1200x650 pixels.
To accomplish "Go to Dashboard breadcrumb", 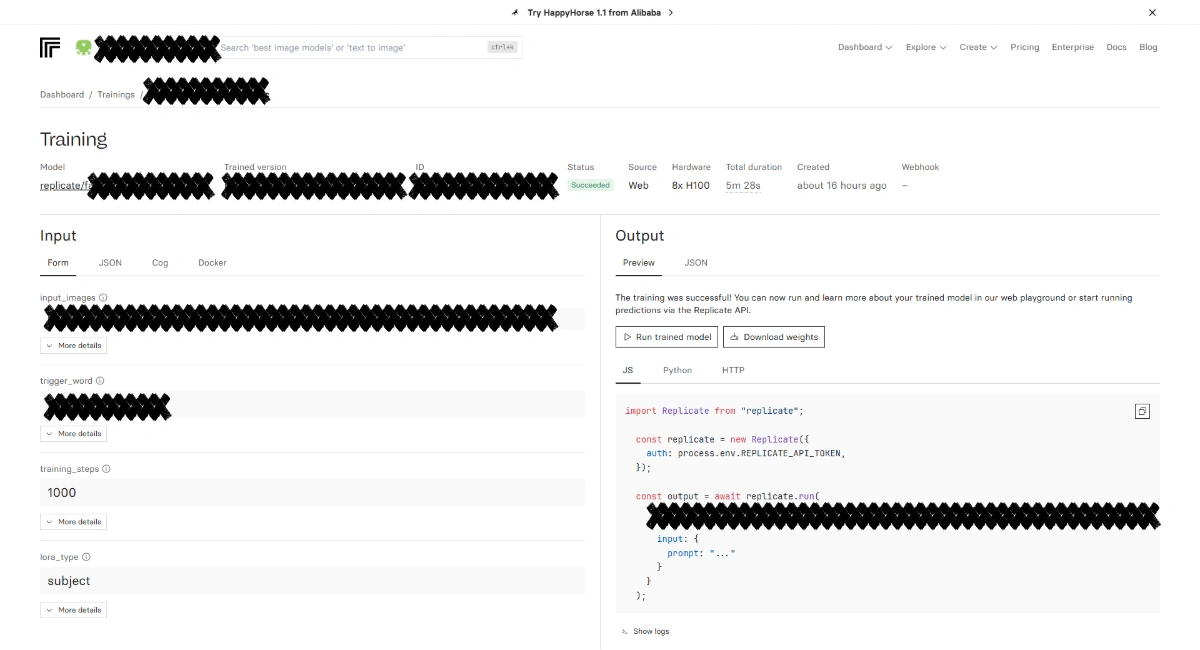I will point(62,94).
